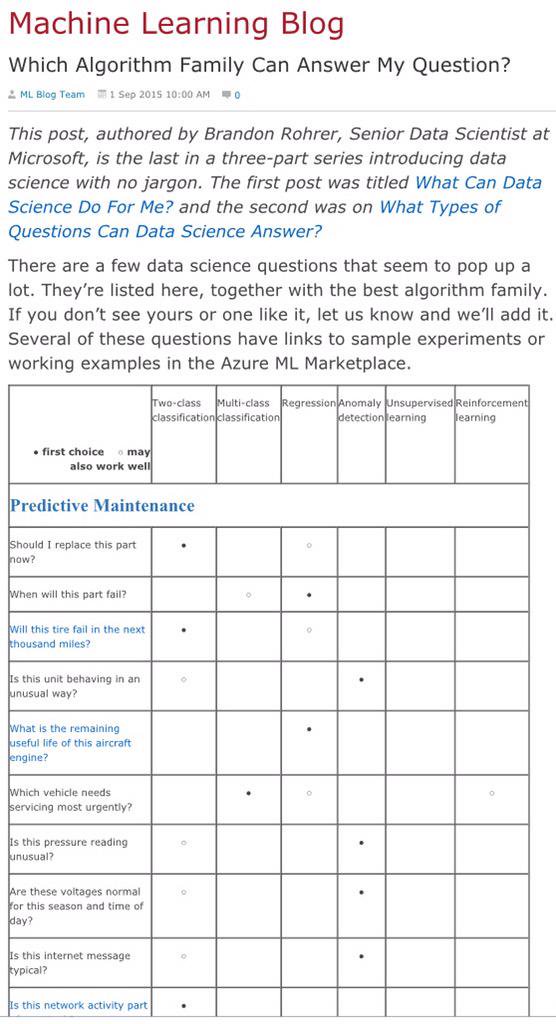Open the remaining useful life aircraft engine link

pyautogui.click(x=70, y=743)
